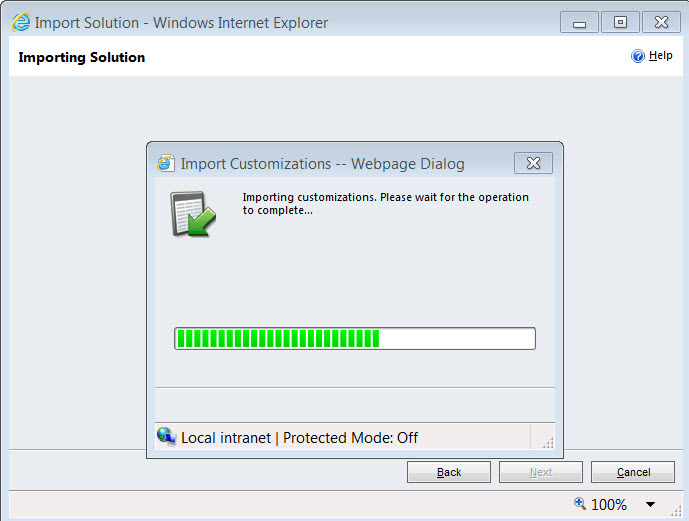Expand the zoom level dropdown arrow
Image resolution: width=689 pixels, height=521 pixels.
[x=651, y=505]
